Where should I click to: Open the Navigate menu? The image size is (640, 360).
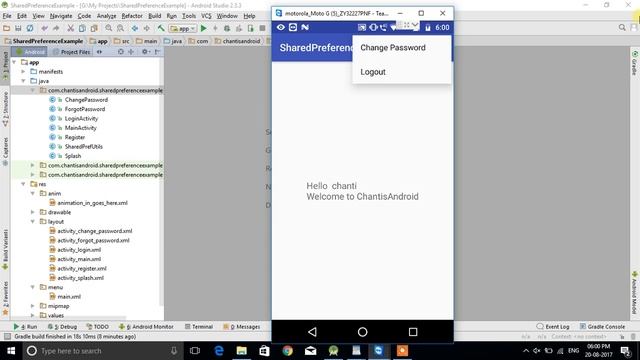[61, 16]
